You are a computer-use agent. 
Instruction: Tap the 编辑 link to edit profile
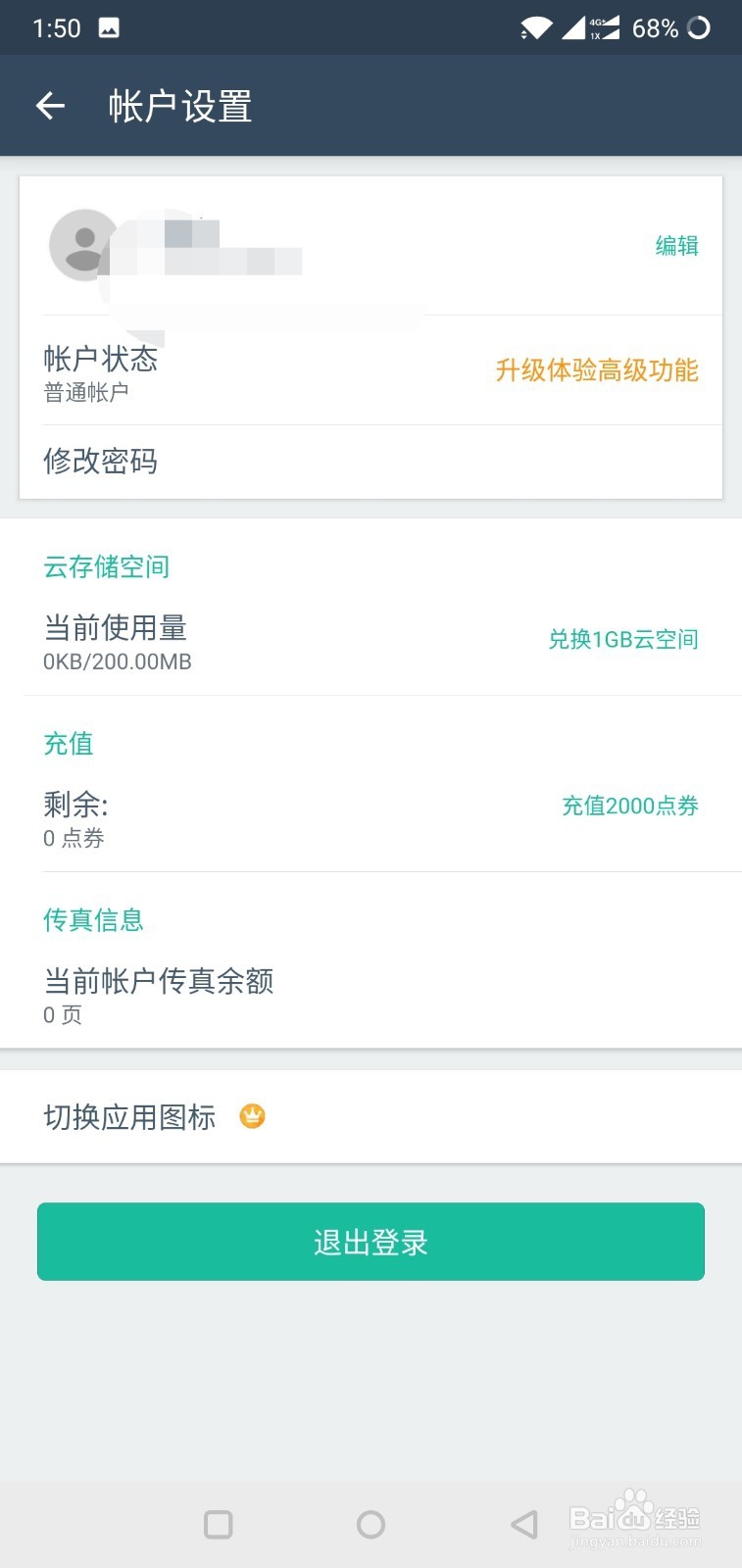(x=676, y=245)
